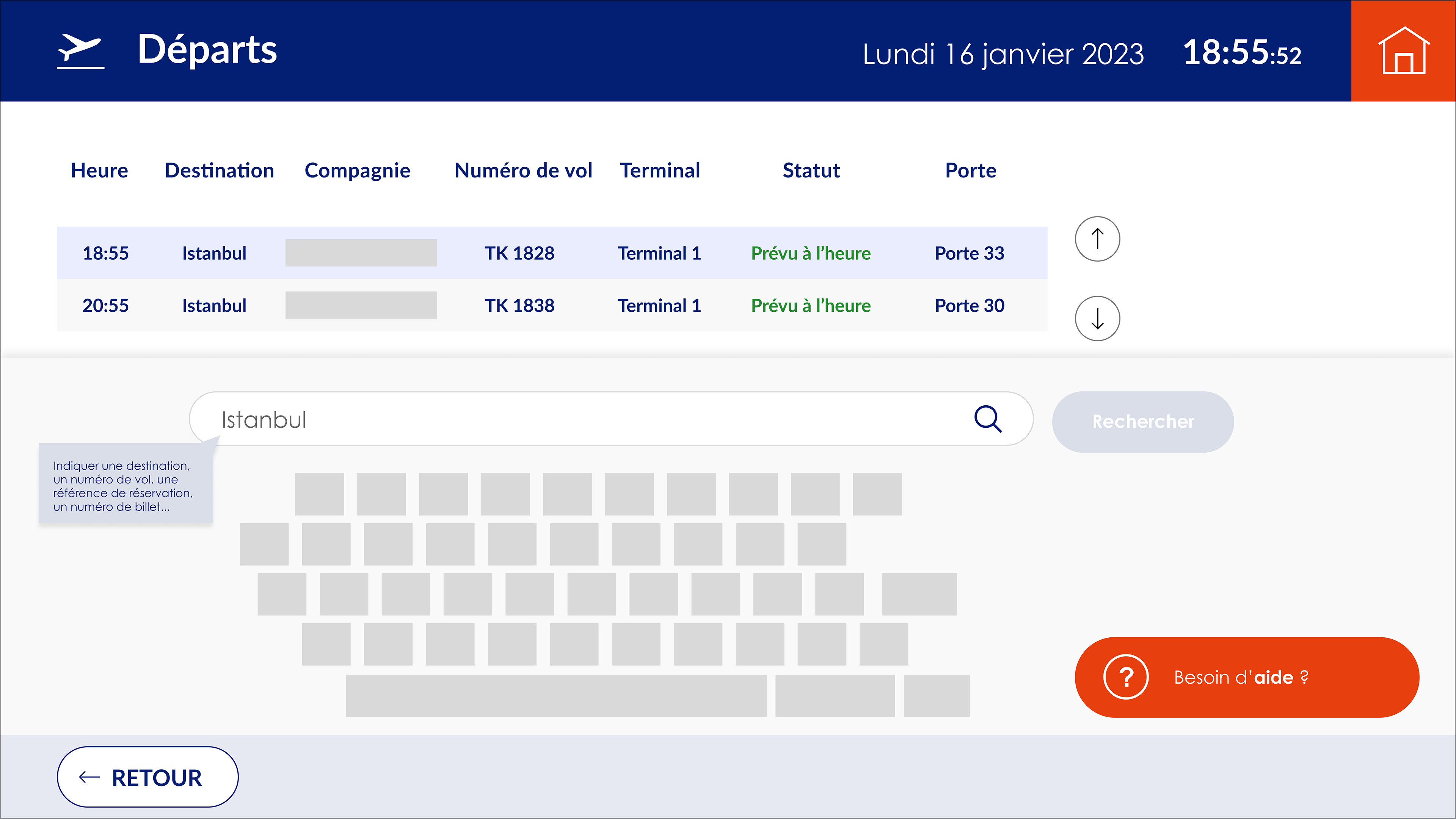The height and width of the screenshot is (819, 1456).
Task: Click the Numéro de vol column header
Action: pos(523,170)
